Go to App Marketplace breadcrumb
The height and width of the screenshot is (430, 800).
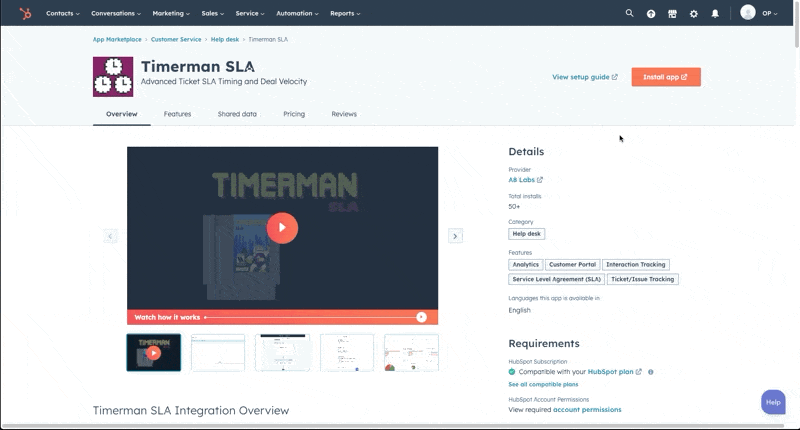tap(117, 39)
